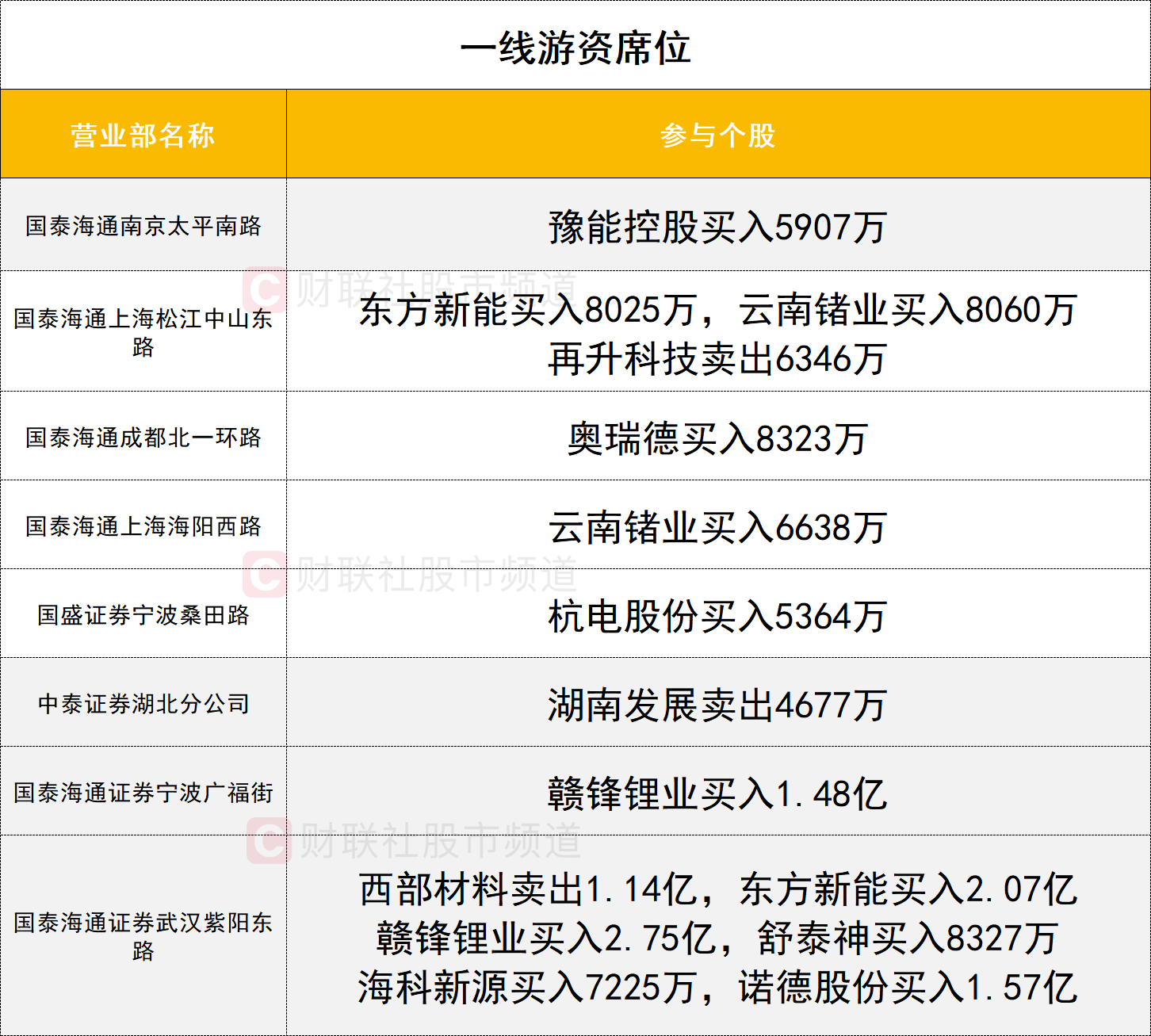
Task: Click the "国泰海通南京太平南路" cell
Action: (143, 225)
